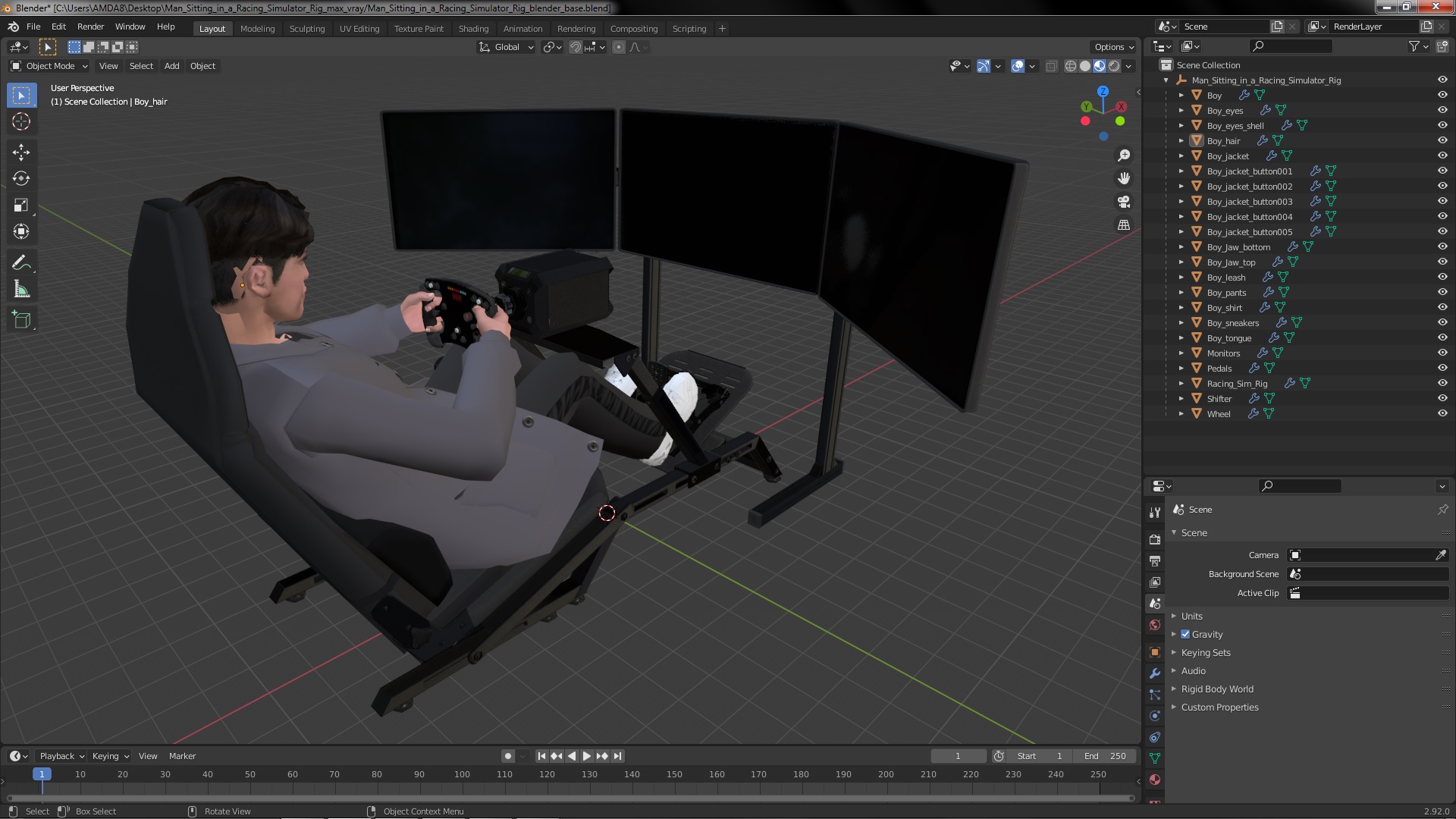Screen dimensions: 1456x819
Task: Expand Racing_Sim_Rig tree item
Action: pos(1181,383)
